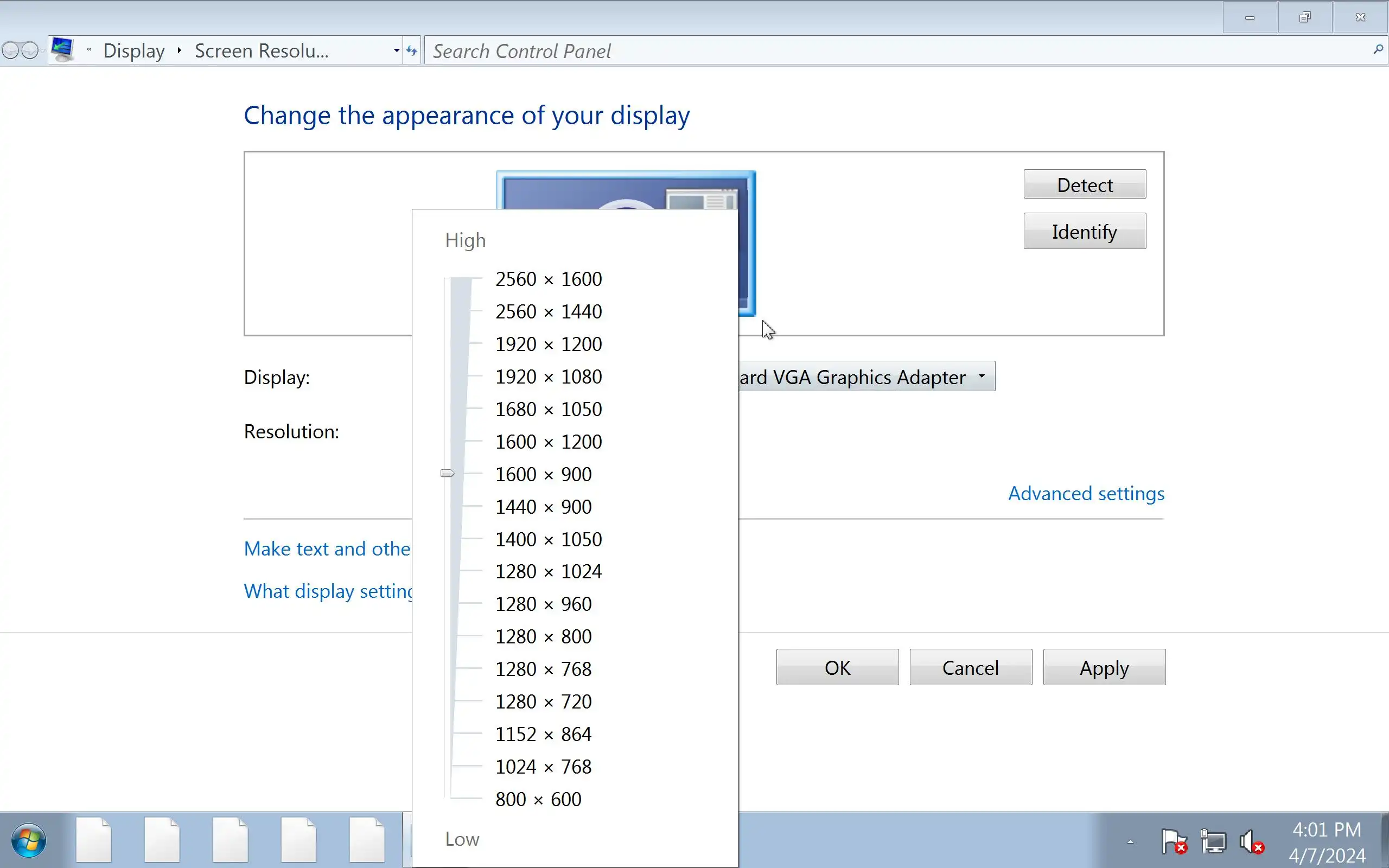
Task: Click the Action Center flag tray icon
Action: tap(1173, 842)
